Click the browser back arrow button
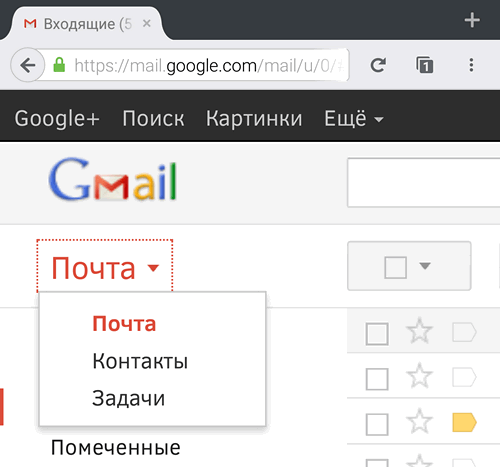The image size is (500, 467). 28,65
